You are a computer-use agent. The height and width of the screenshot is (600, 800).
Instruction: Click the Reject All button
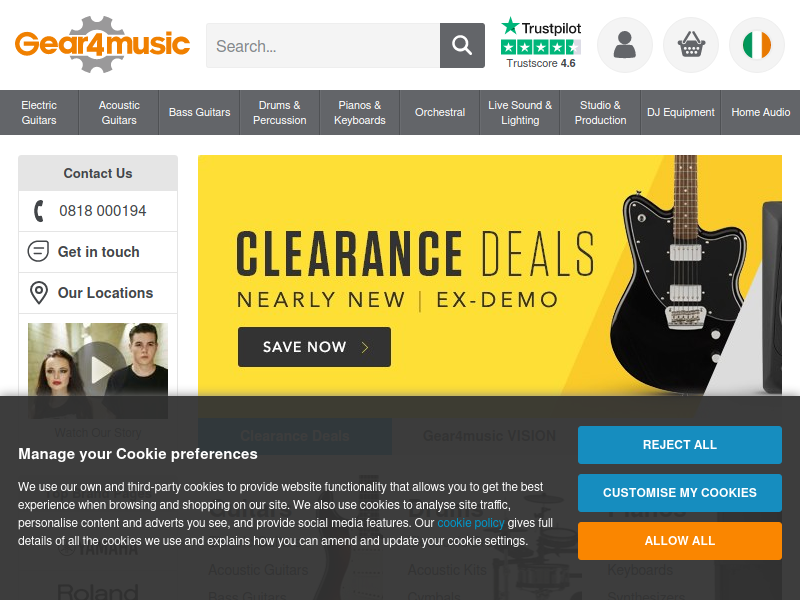coord(680,445)
